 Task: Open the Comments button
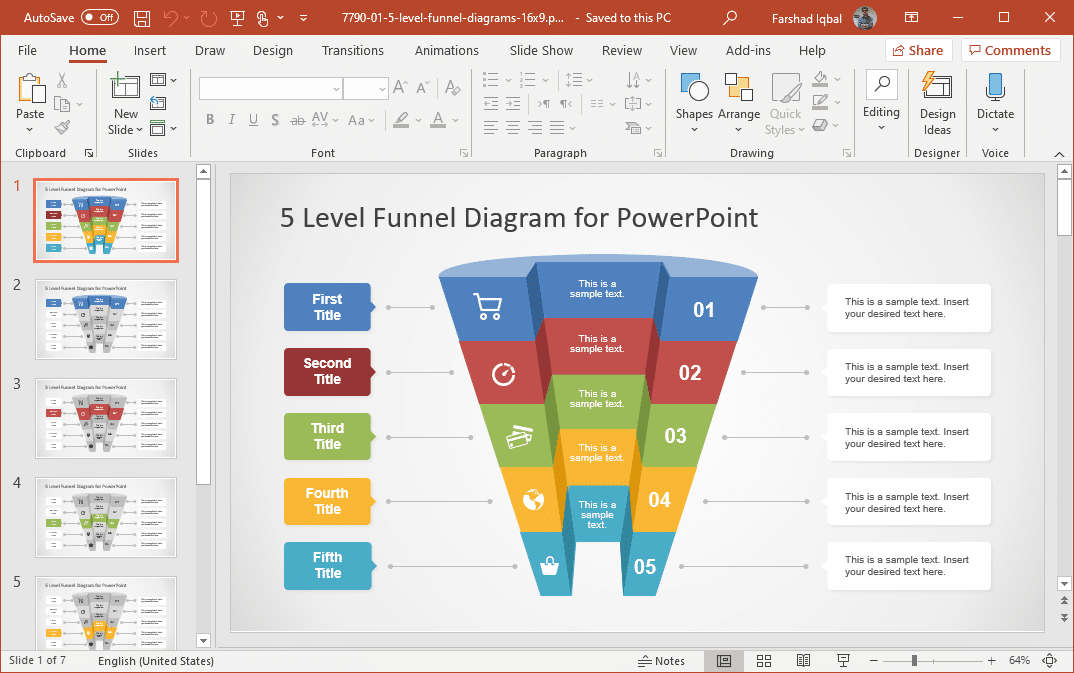click(1010, 50)
